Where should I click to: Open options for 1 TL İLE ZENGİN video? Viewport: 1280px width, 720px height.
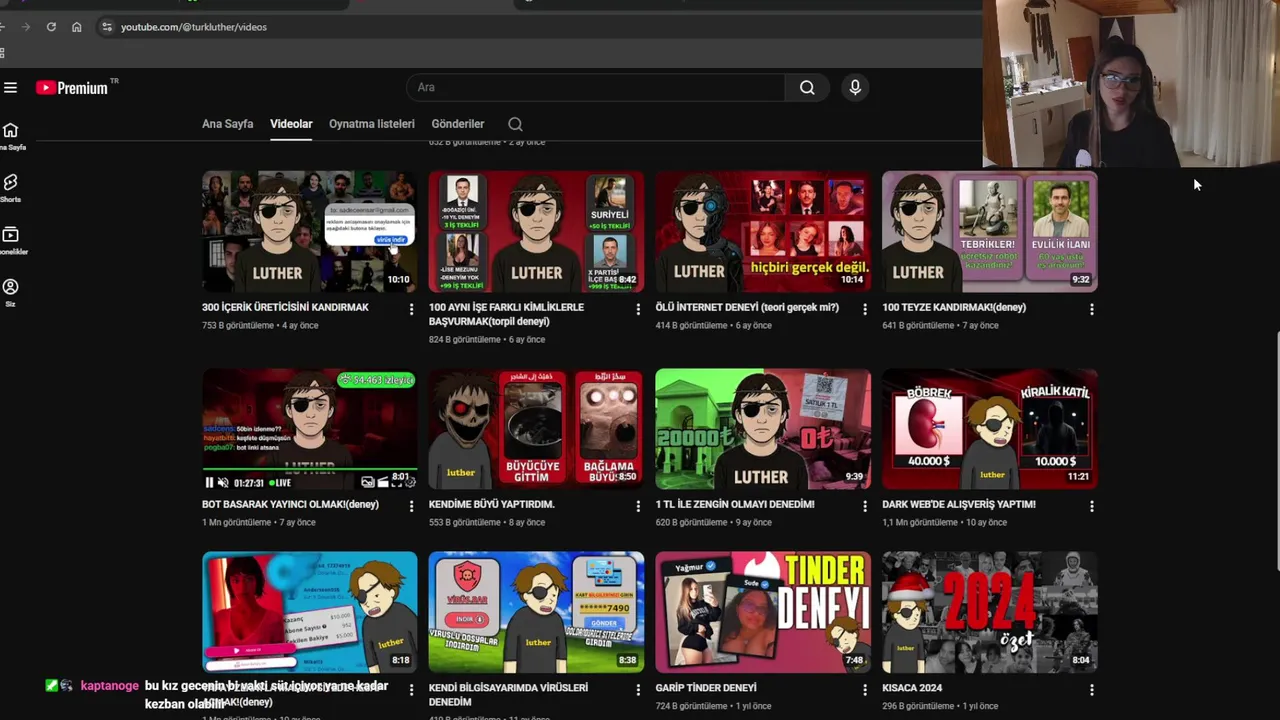click(x=865, y=506)
